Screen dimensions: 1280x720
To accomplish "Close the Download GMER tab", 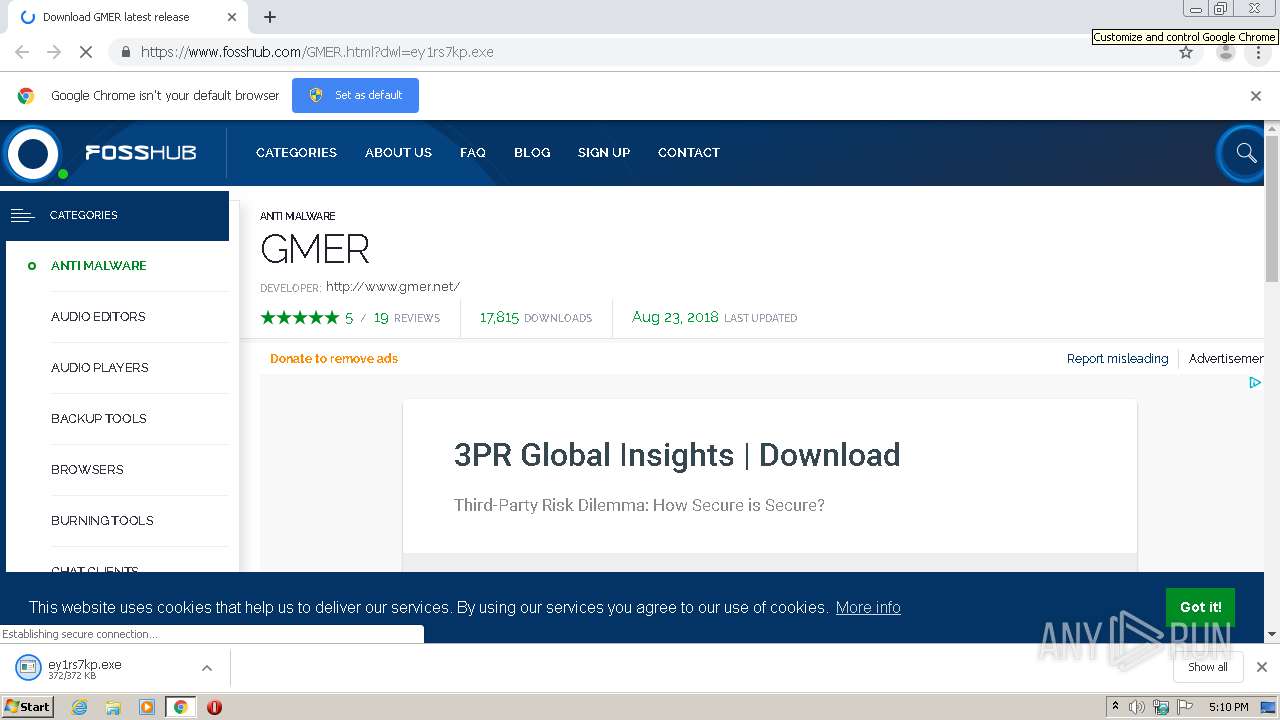I will click(232, 17).
